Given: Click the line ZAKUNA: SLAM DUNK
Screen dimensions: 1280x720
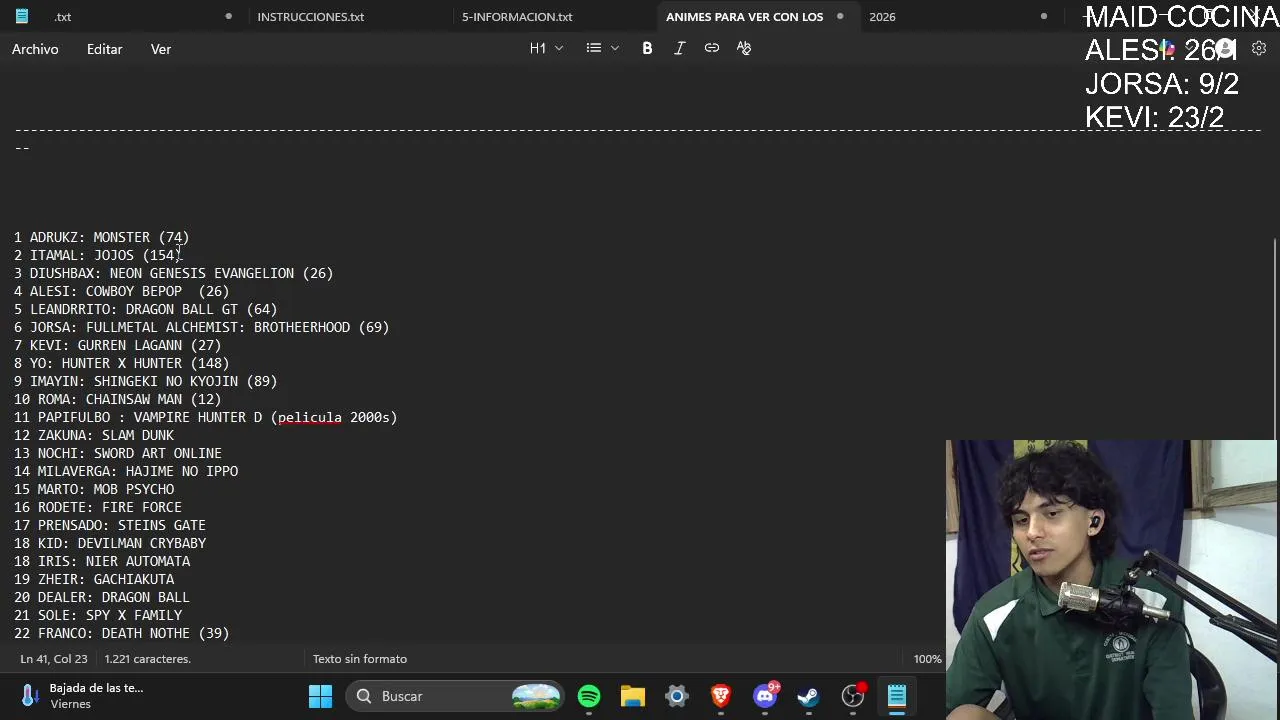Looking at the screenshot, I should point(94,435).
